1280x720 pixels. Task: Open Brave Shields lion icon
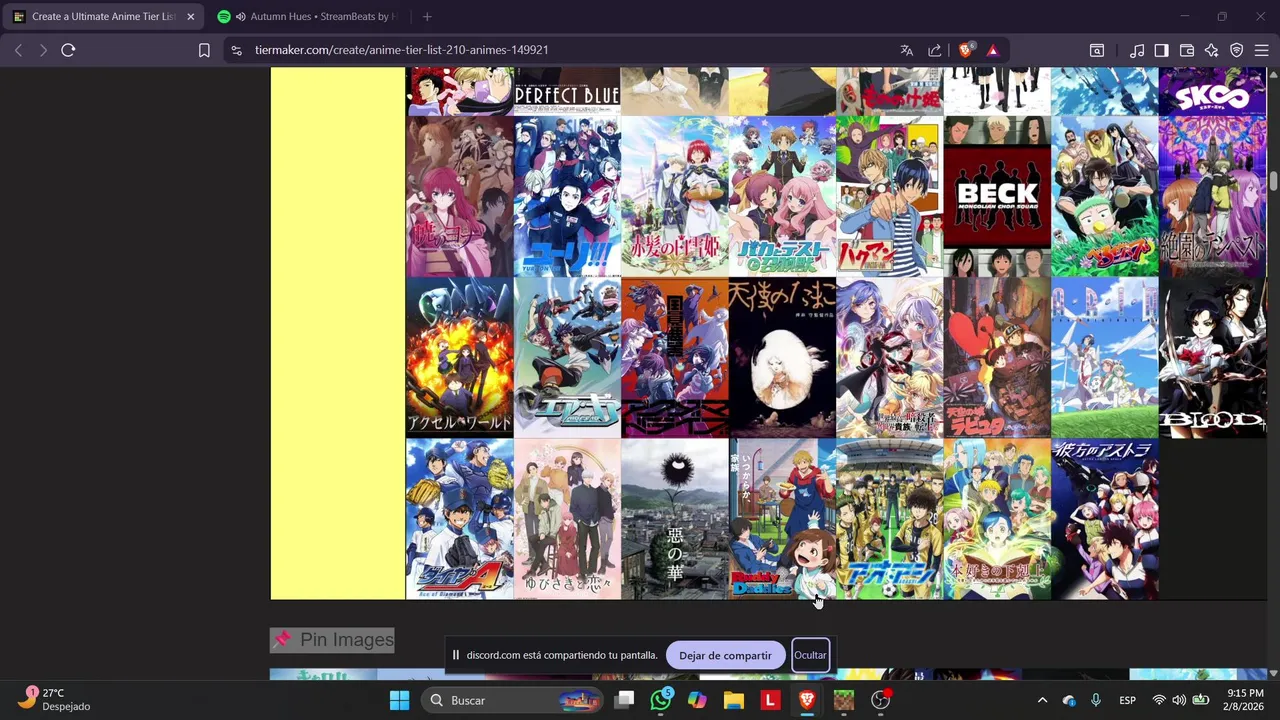966,50
